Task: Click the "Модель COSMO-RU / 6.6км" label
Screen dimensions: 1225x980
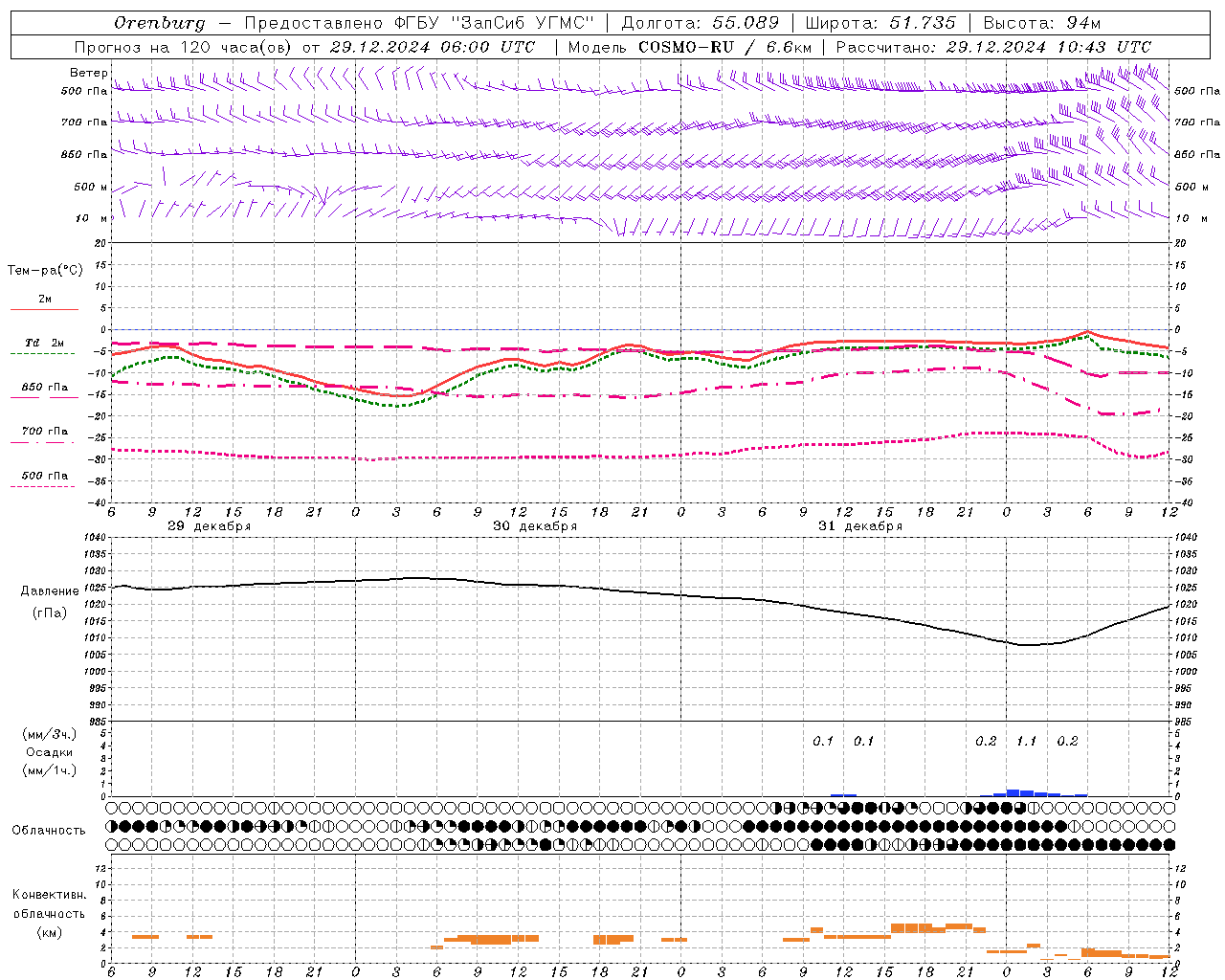Action: pos(689,47)
